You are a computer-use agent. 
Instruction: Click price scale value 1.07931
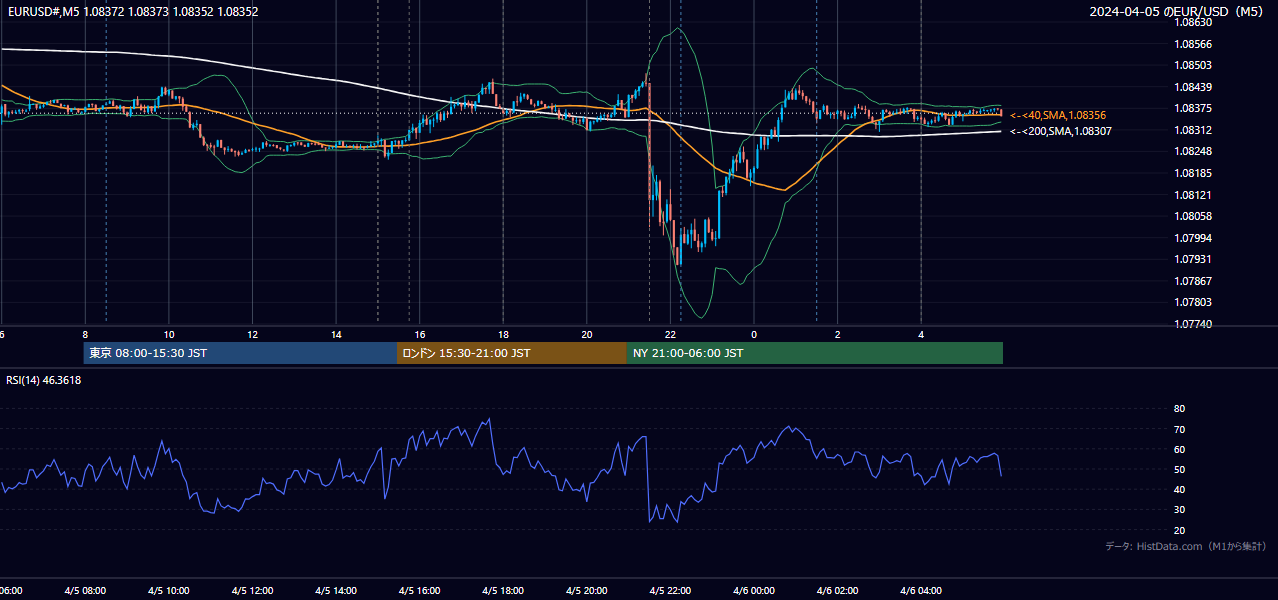1191,259
